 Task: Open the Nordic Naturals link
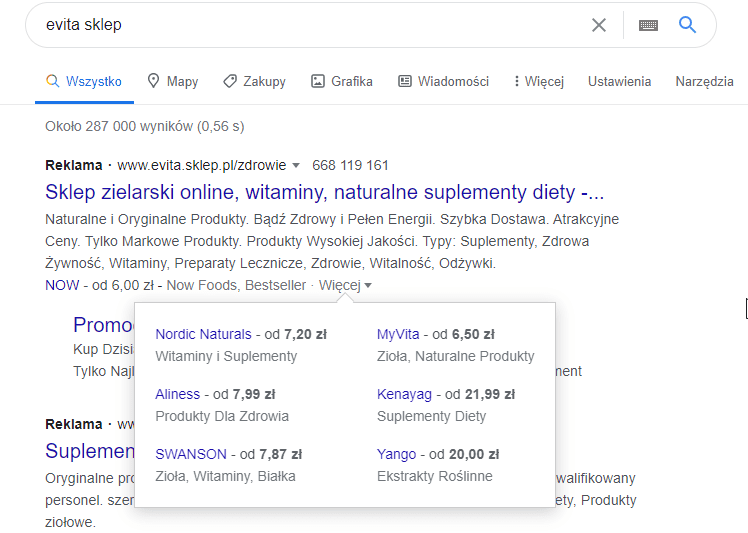click(x=203, y=334)
